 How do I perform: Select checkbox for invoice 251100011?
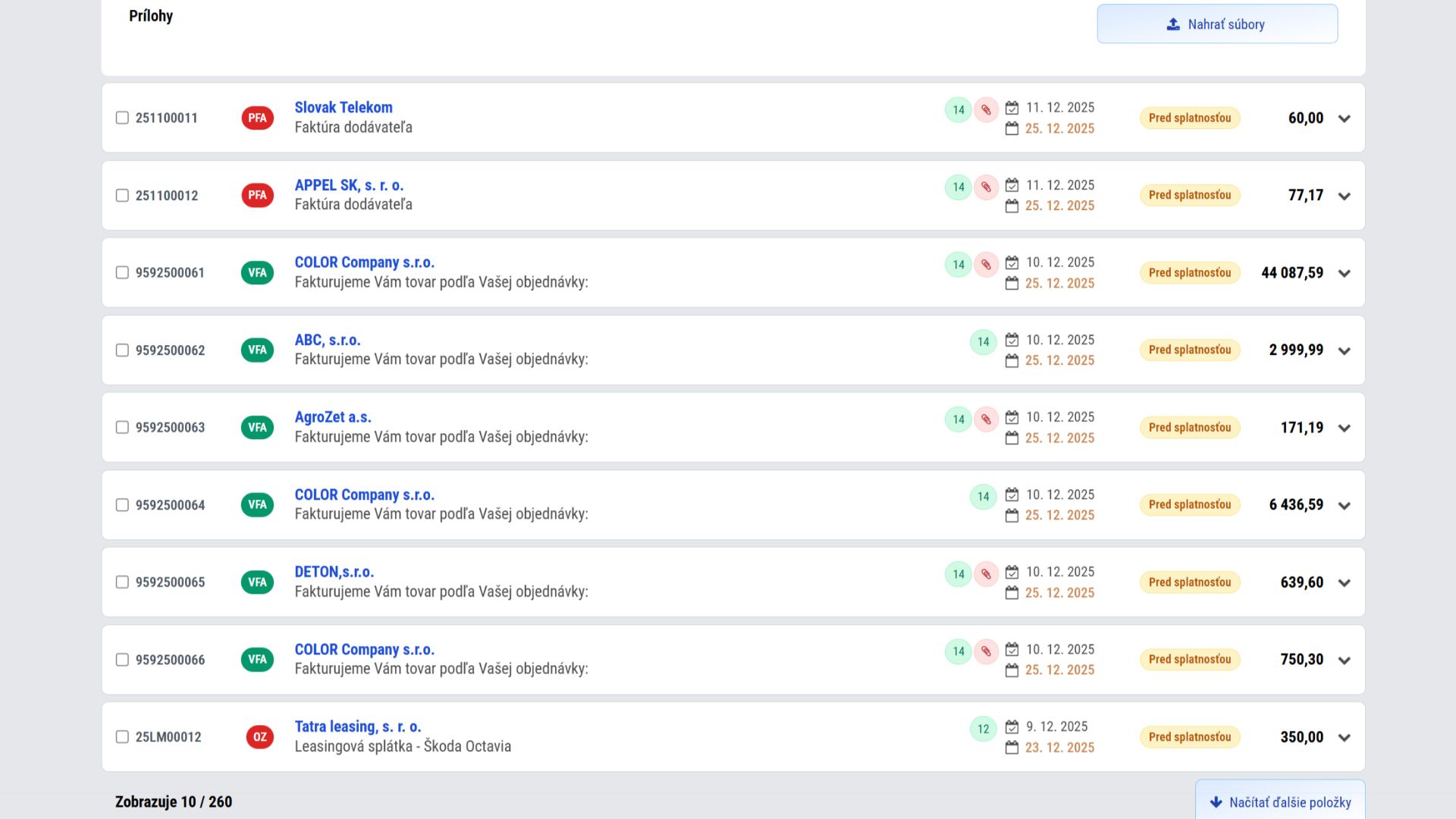122,118
